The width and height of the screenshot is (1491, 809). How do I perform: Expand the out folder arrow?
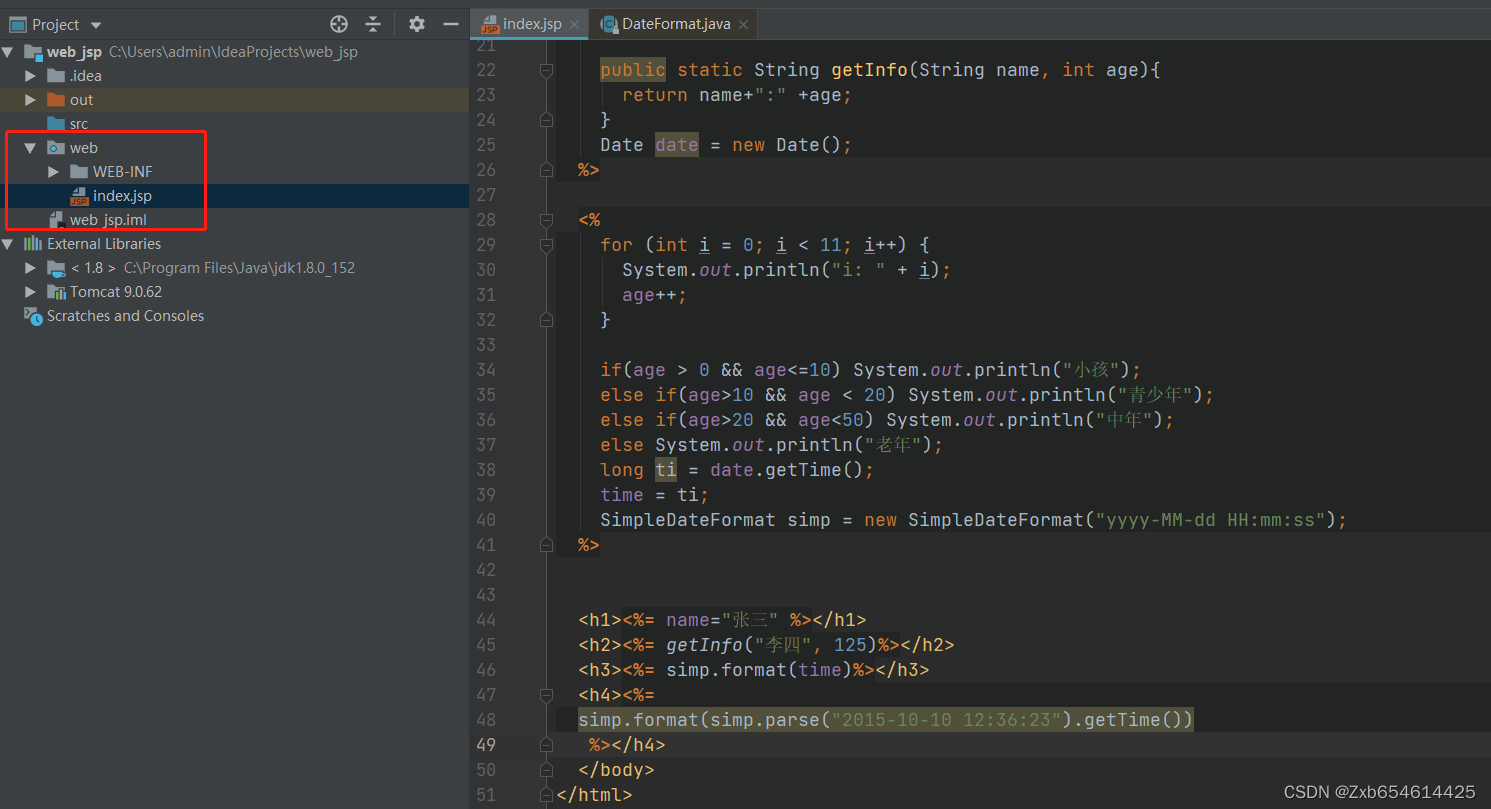coord(30,100)
